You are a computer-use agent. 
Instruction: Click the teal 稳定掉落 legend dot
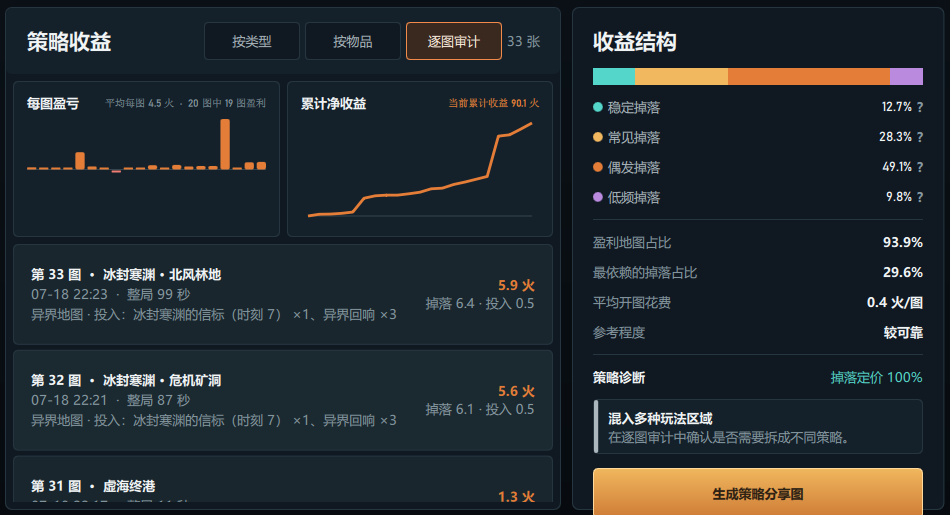[597, 107]
